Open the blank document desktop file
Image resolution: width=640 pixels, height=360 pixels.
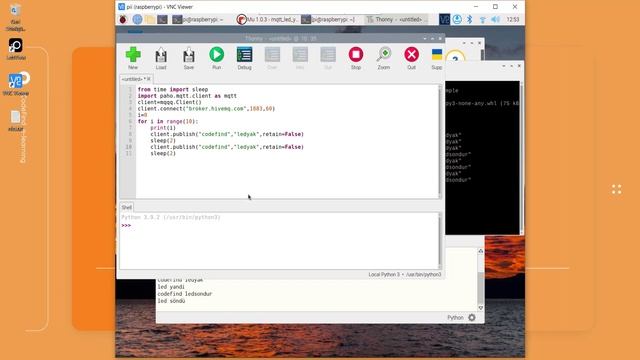click(16, 120)
